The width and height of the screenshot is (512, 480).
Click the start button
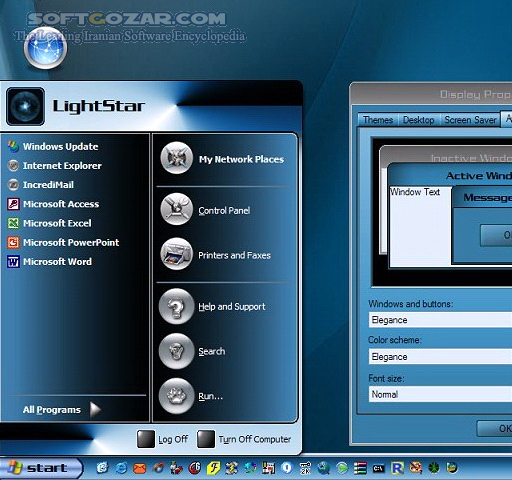[x=41, y=468]
